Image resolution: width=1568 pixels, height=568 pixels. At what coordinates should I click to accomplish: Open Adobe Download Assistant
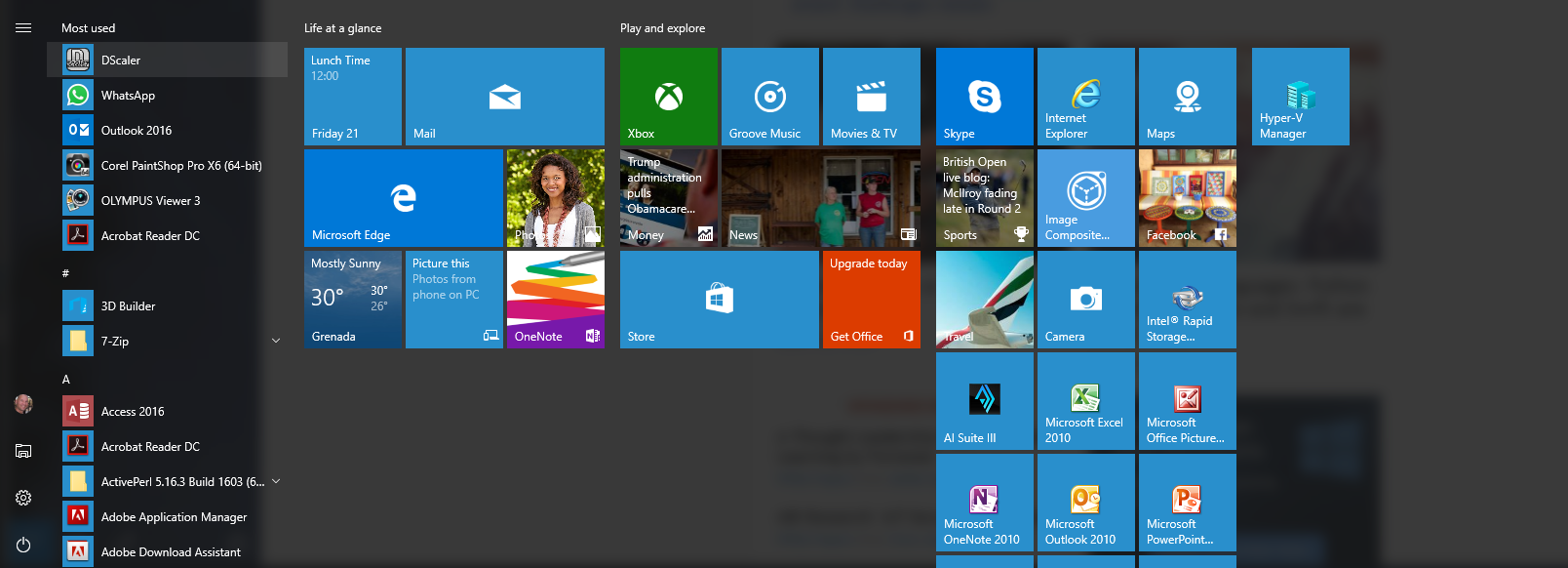[x=167, y=551]
